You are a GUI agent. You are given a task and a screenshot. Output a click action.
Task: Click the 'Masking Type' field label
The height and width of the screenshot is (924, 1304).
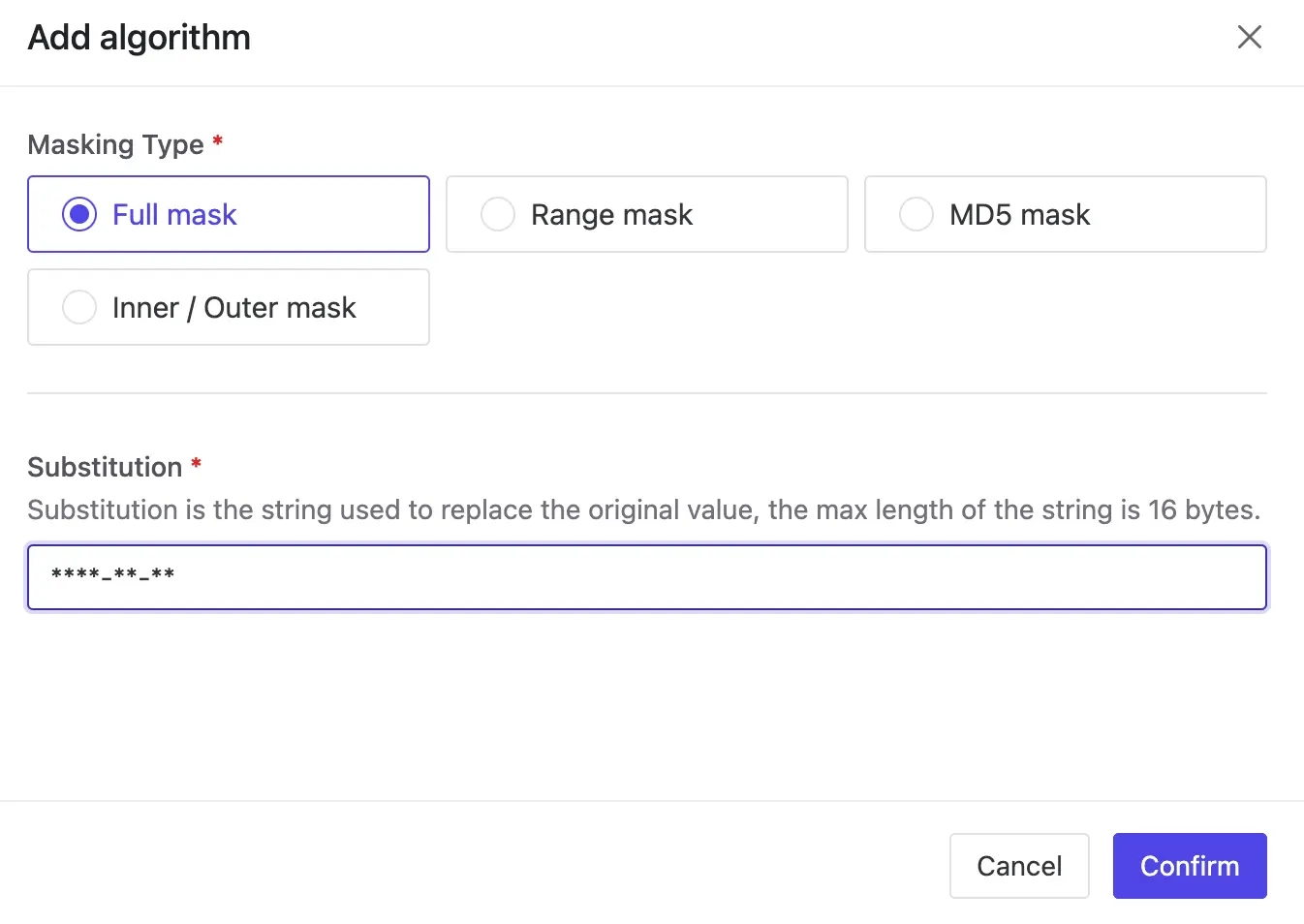tap(115, 144)
